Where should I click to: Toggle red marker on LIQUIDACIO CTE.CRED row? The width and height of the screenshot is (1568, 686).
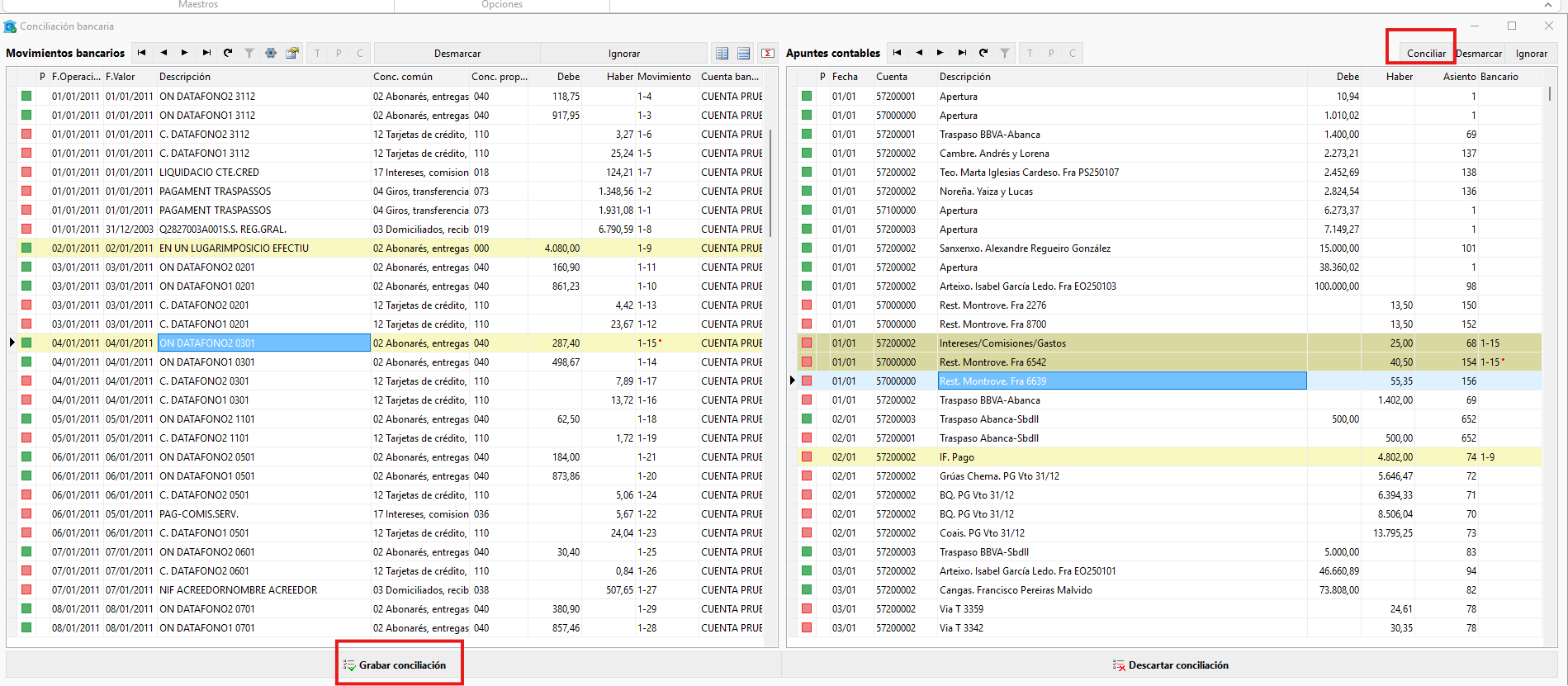(26, 172)
